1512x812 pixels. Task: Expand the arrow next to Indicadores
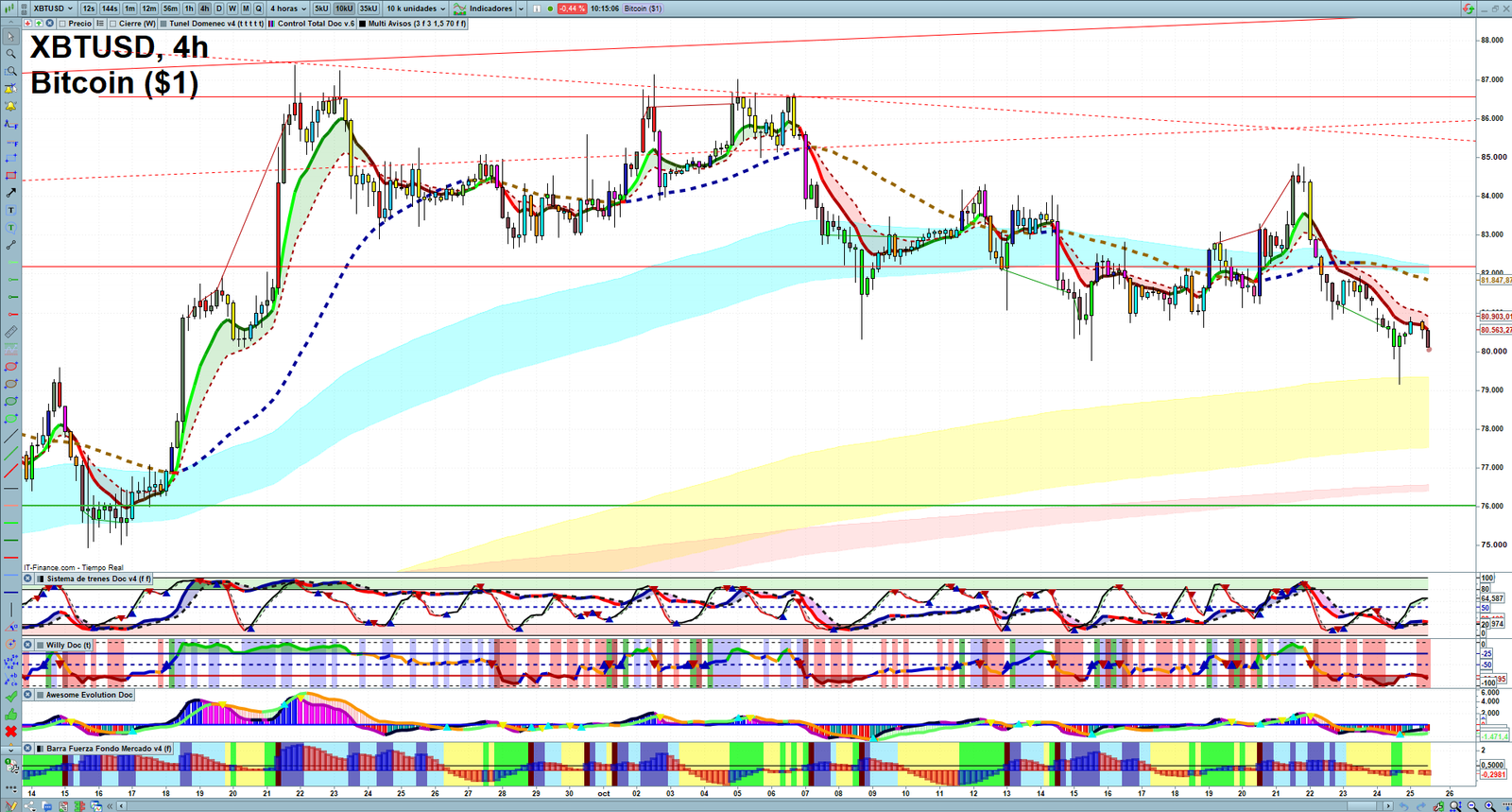pos(521,9)
